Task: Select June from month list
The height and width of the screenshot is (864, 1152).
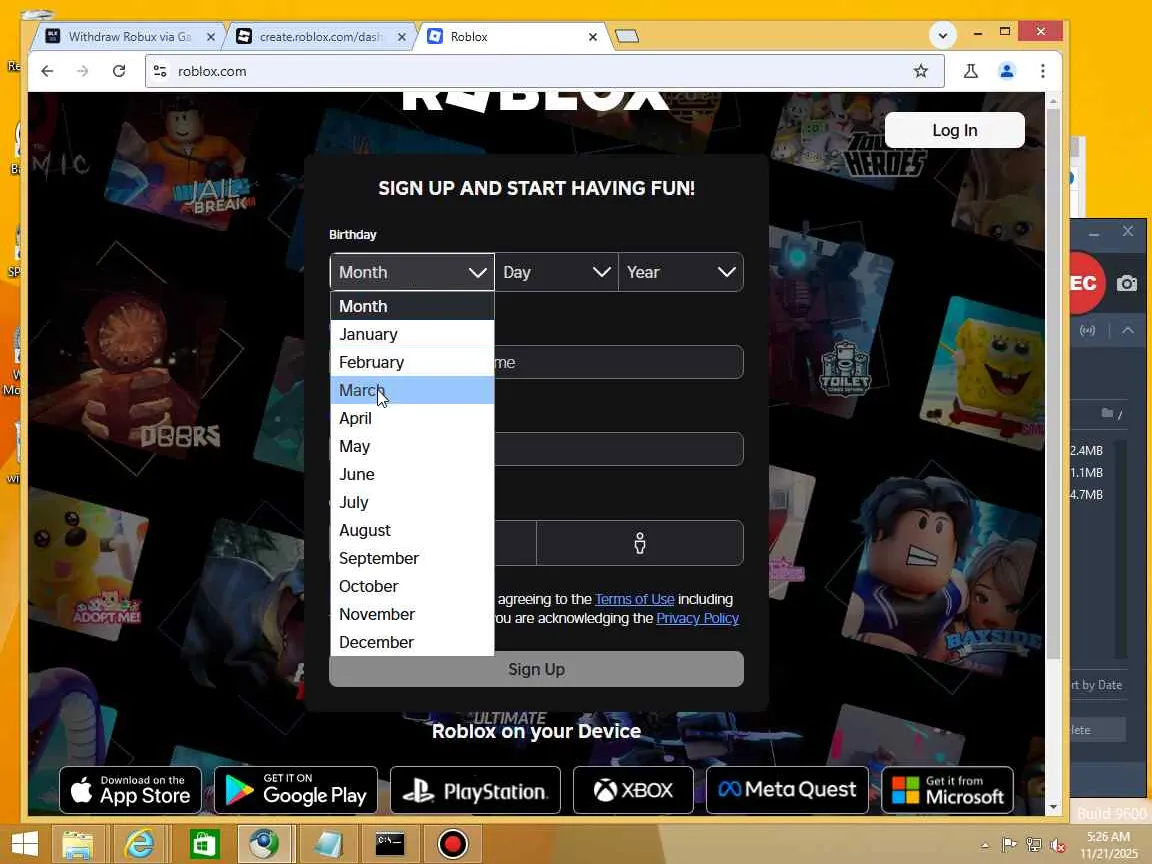Action: click(x=412, y=474)
